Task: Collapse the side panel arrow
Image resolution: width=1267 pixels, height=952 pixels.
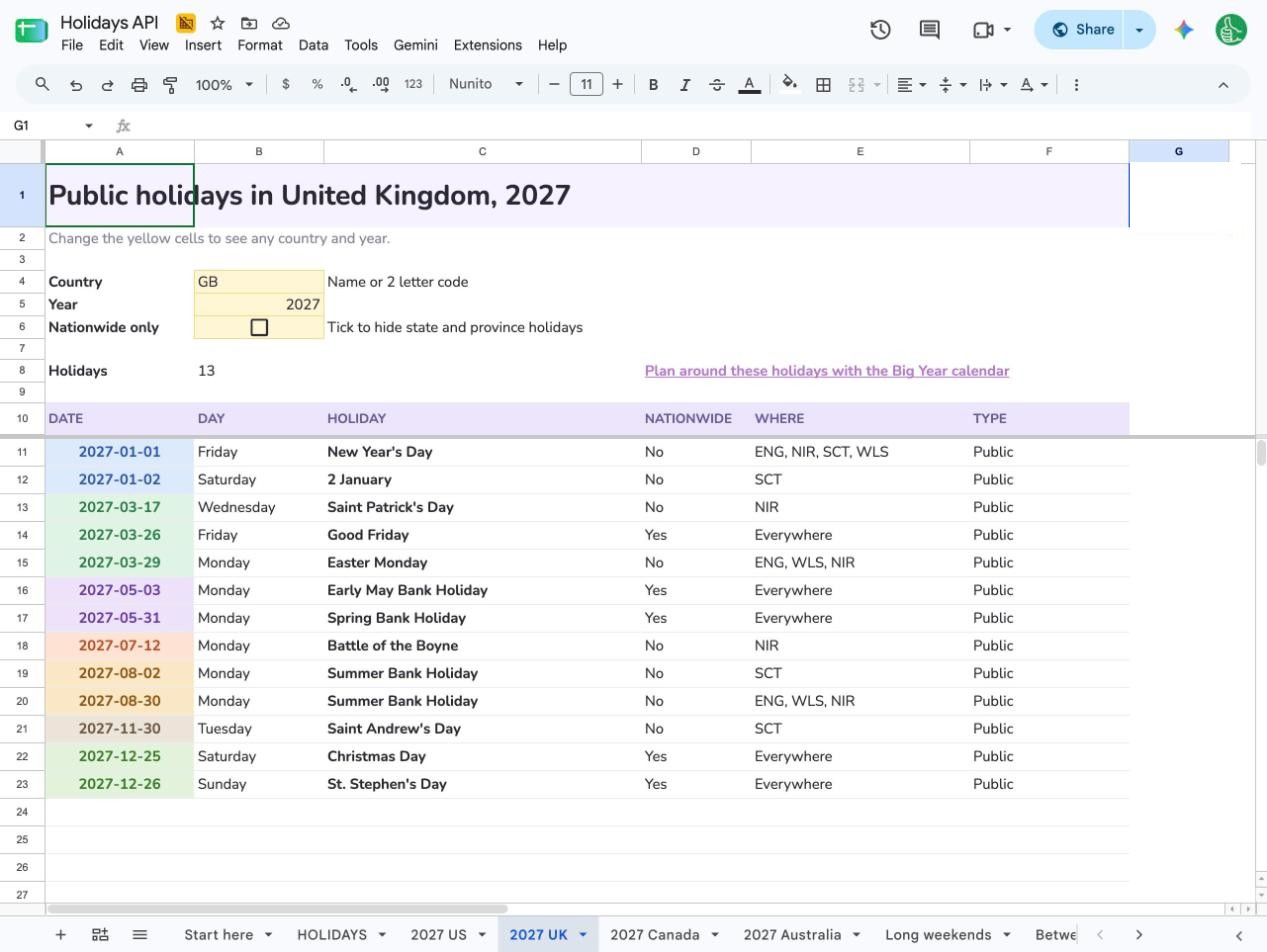Action: (x=1239, y=935)
